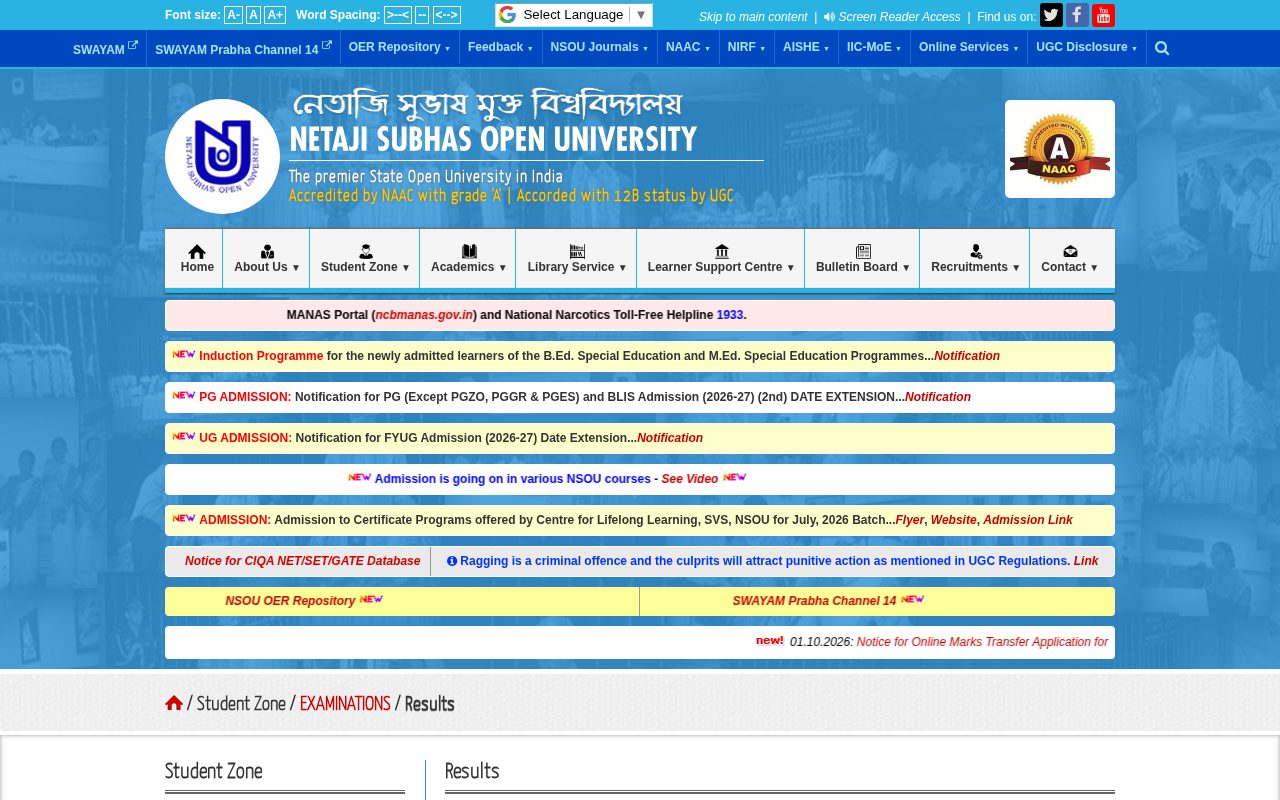Click the NSOU university logo
Viewport: 1280px width, 800px height.
tap(222, 156)
